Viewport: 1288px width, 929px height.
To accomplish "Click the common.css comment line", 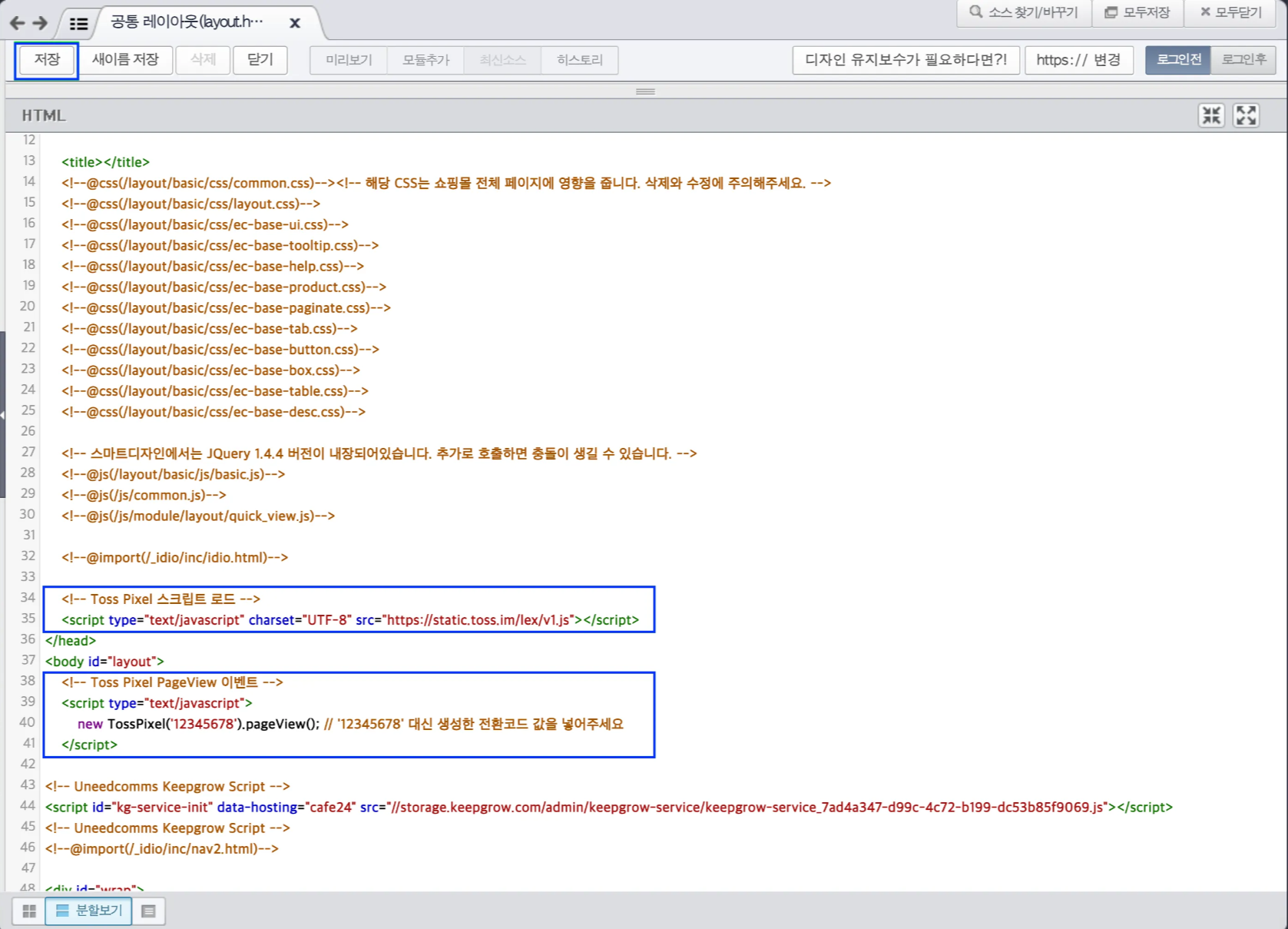I will pos(446,183).
